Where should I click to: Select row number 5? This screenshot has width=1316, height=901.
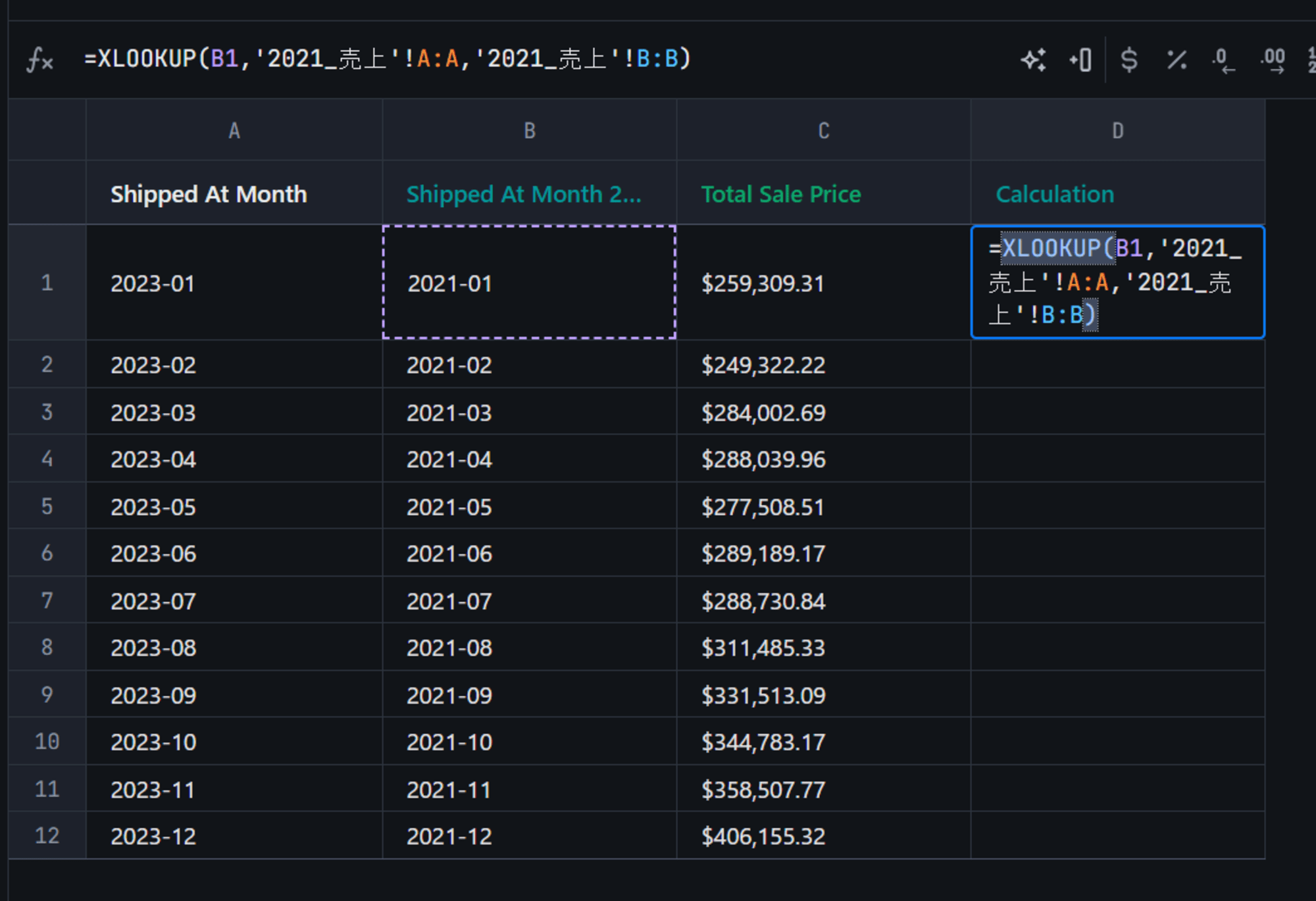point(47,506)
